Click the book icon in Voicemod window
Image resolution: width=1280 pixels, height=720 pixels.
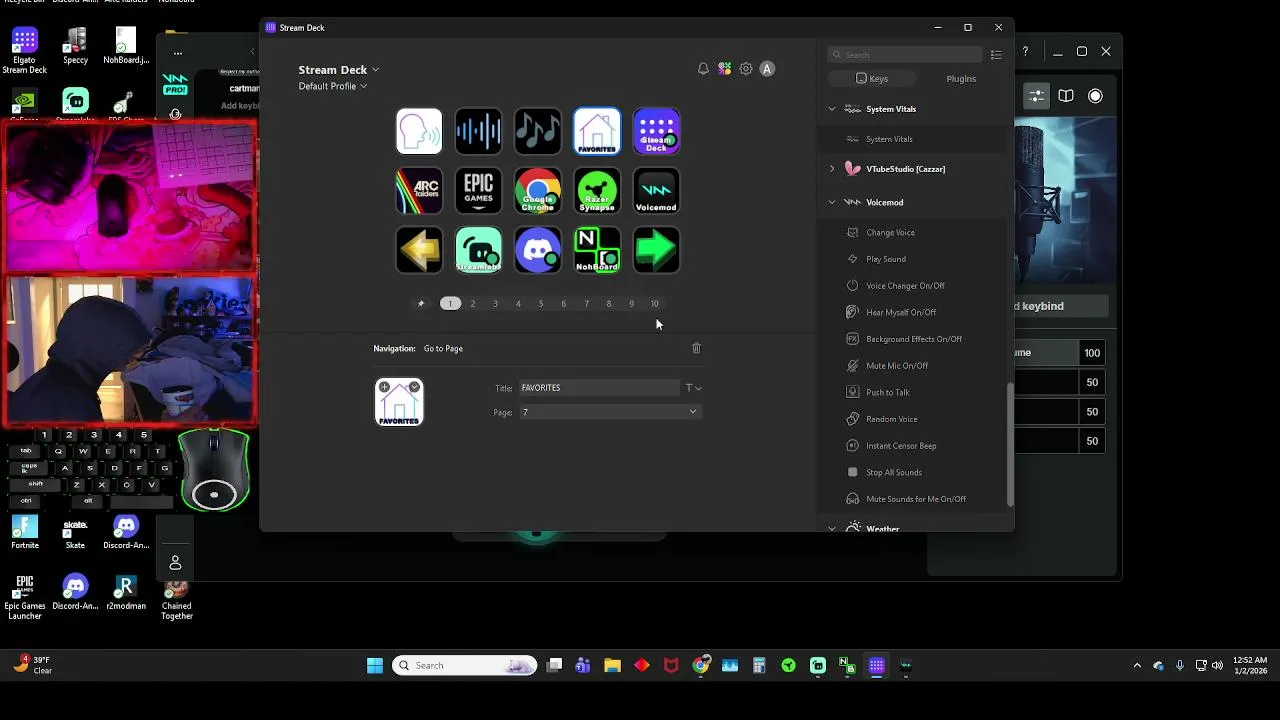tap(1066, 96)
